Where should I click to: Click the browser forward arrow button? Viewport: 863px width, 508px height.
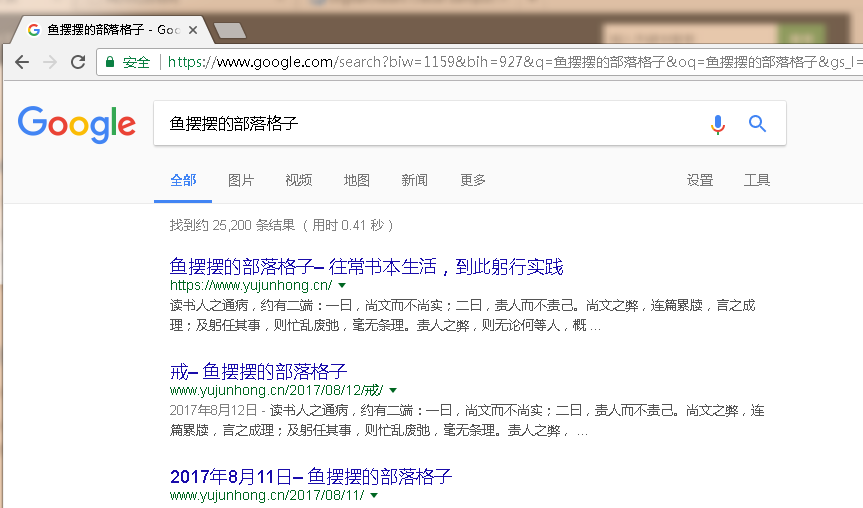[x=50, y=62]
